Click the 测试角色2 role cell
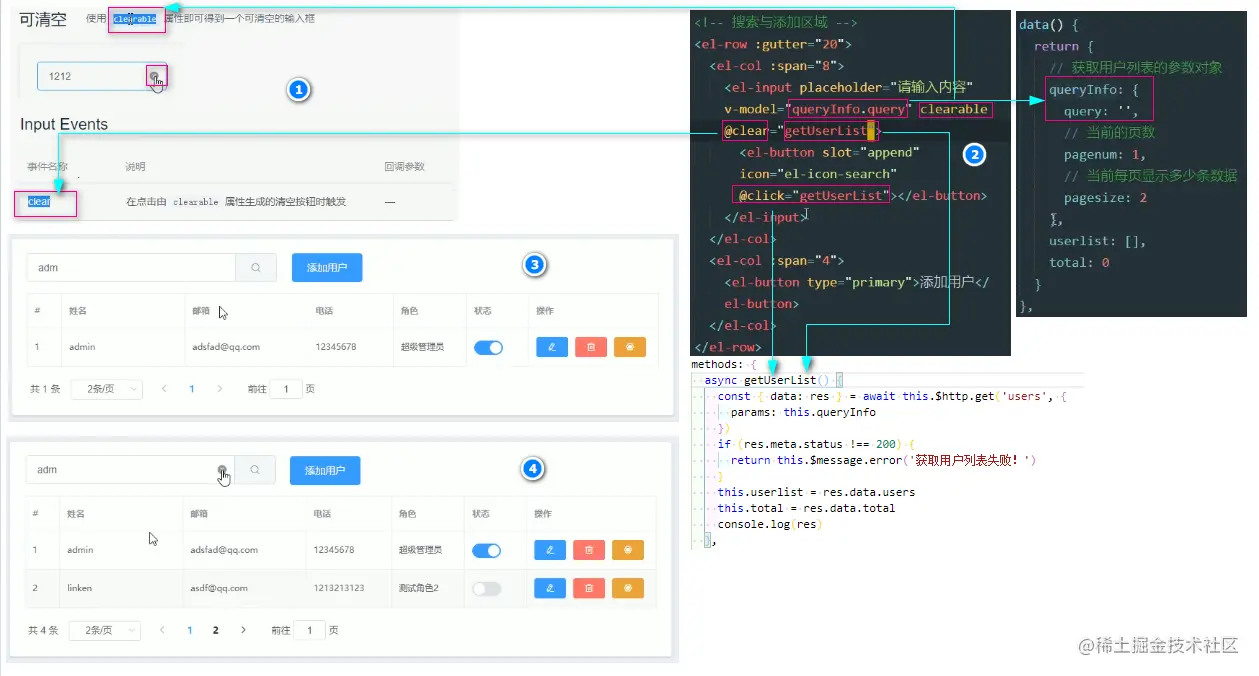The image size is (1259, 676). [419, 588]
